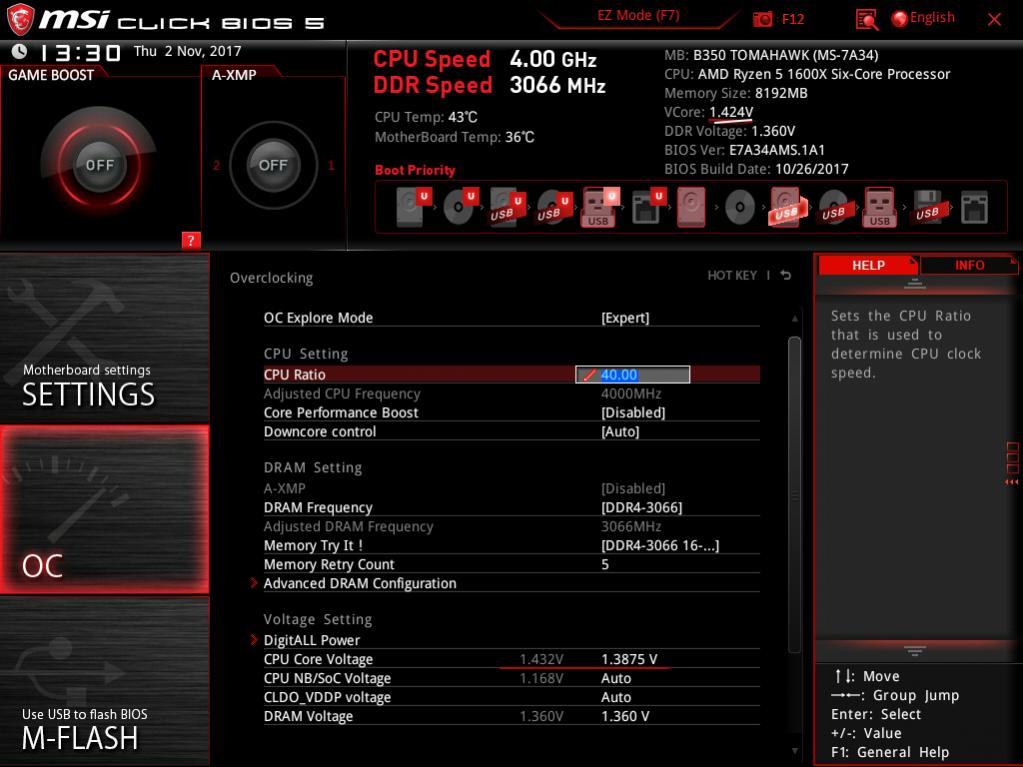1023x767 pixels.
Task: Select the legacy hard disk boot icon without badge
Action: [x=691, y=207]
